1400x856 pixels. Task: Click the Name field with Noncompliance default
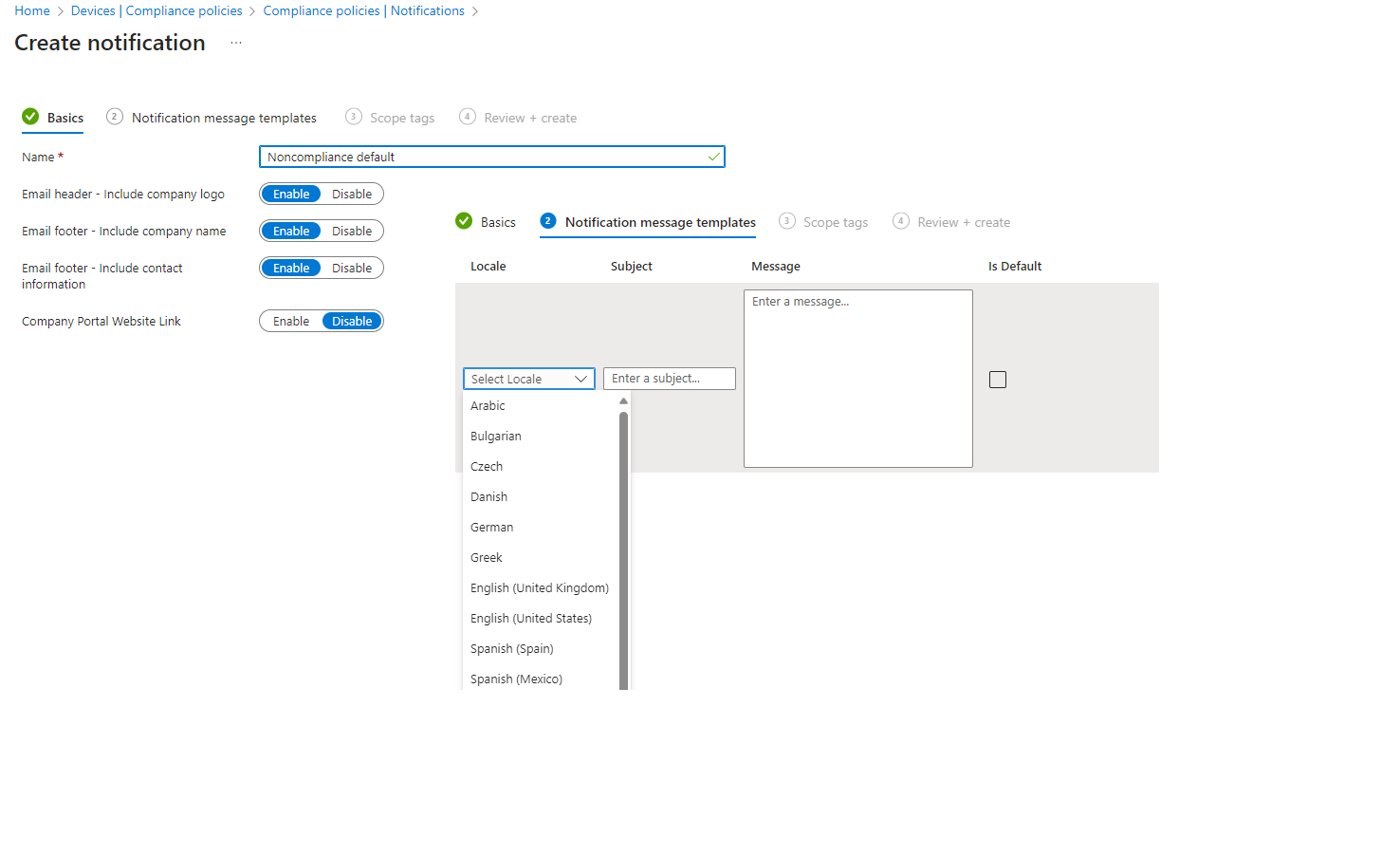tap(492, 157)
